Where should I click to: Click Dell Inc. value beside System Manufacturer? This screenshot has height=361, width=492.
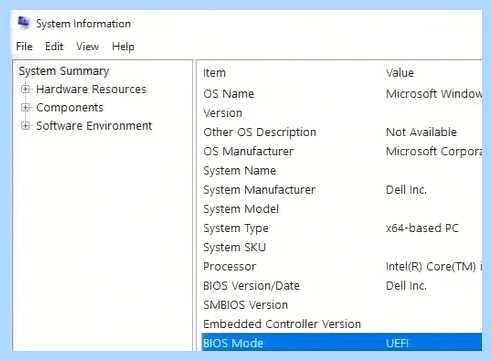[406, 190]
